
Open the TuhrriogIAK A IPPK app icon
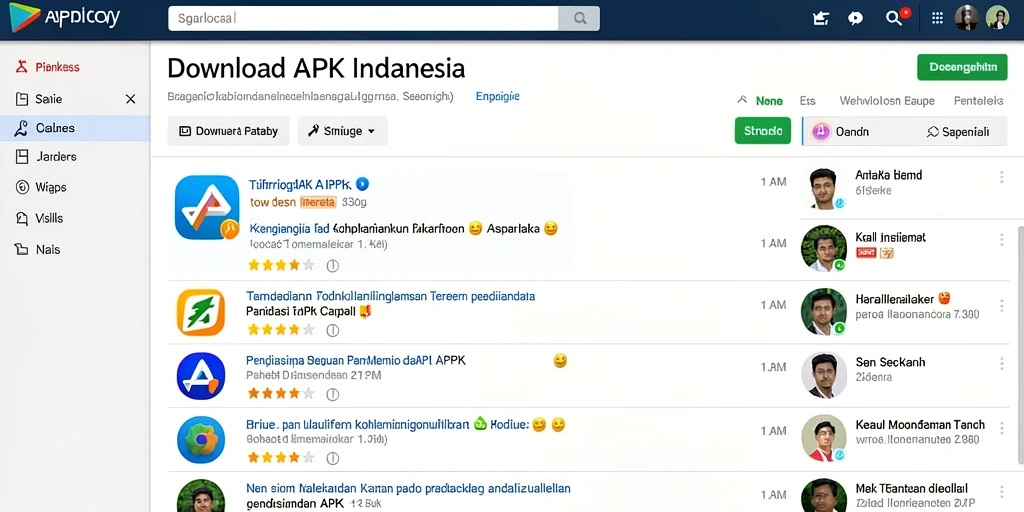pyautogui.click(x=207, y=207)
